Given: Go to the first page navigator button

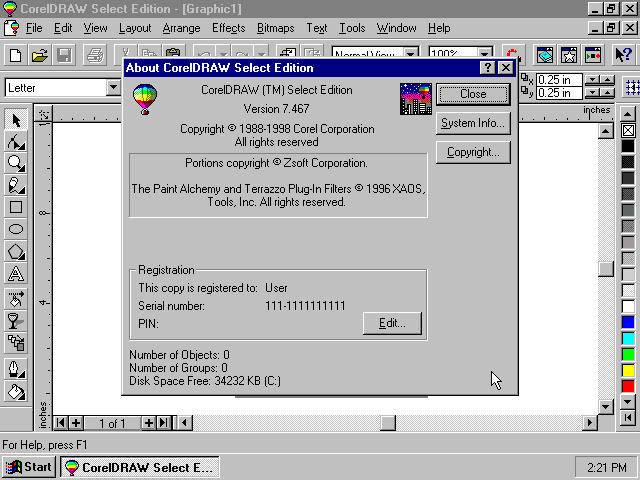Looking at the screenshot, I should [60, 423].
